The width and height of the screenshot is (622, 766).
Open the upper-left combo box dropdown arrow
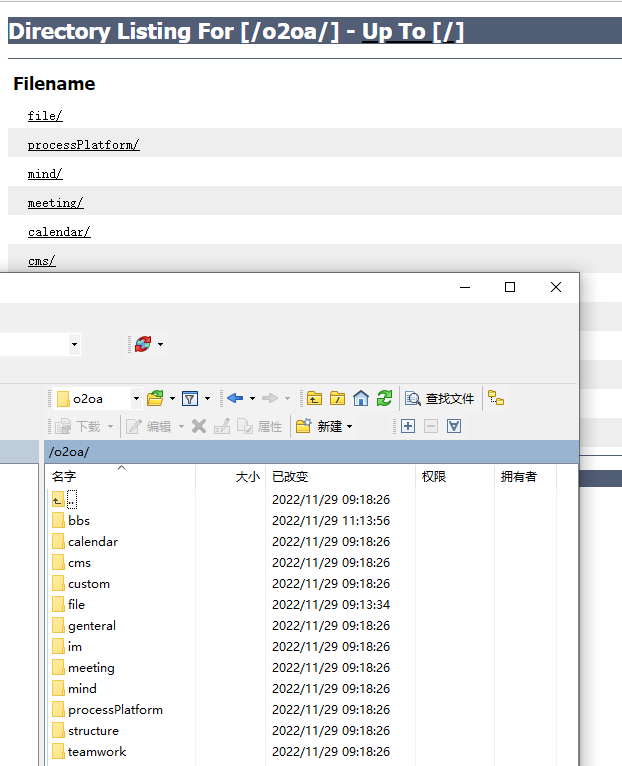[74, 344]
